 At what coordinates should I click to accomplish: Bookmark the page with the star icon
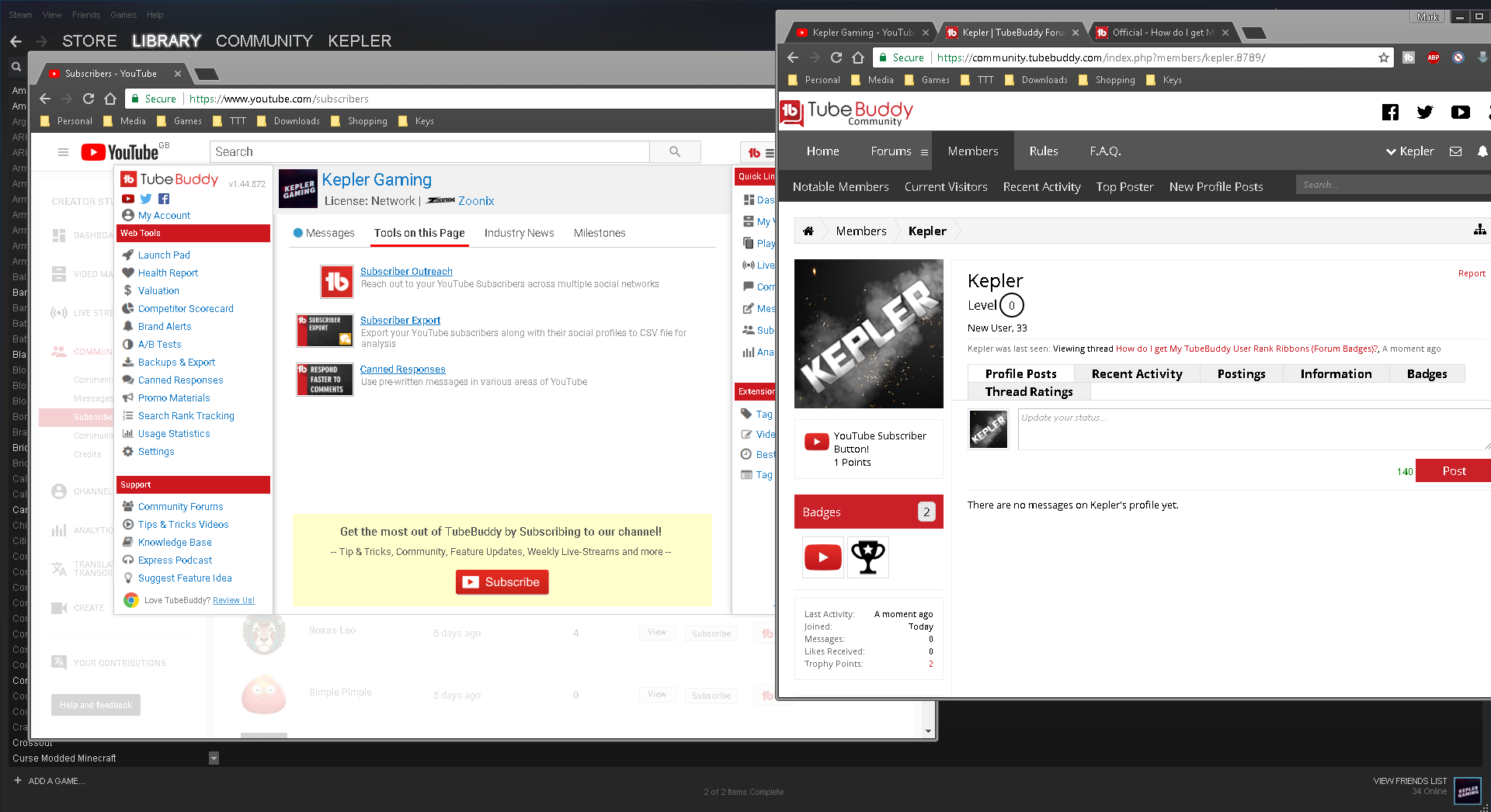(x=1383, y=57)
